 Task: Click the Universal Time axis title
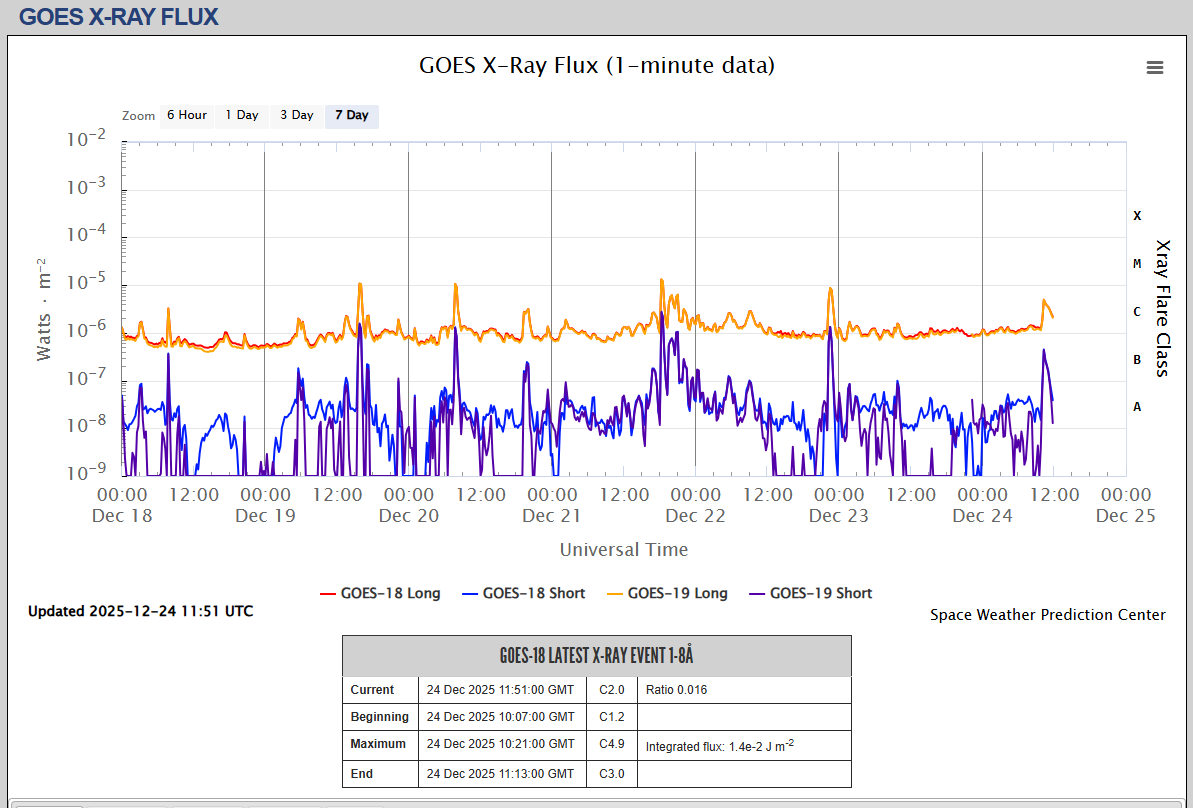(623, 549)
